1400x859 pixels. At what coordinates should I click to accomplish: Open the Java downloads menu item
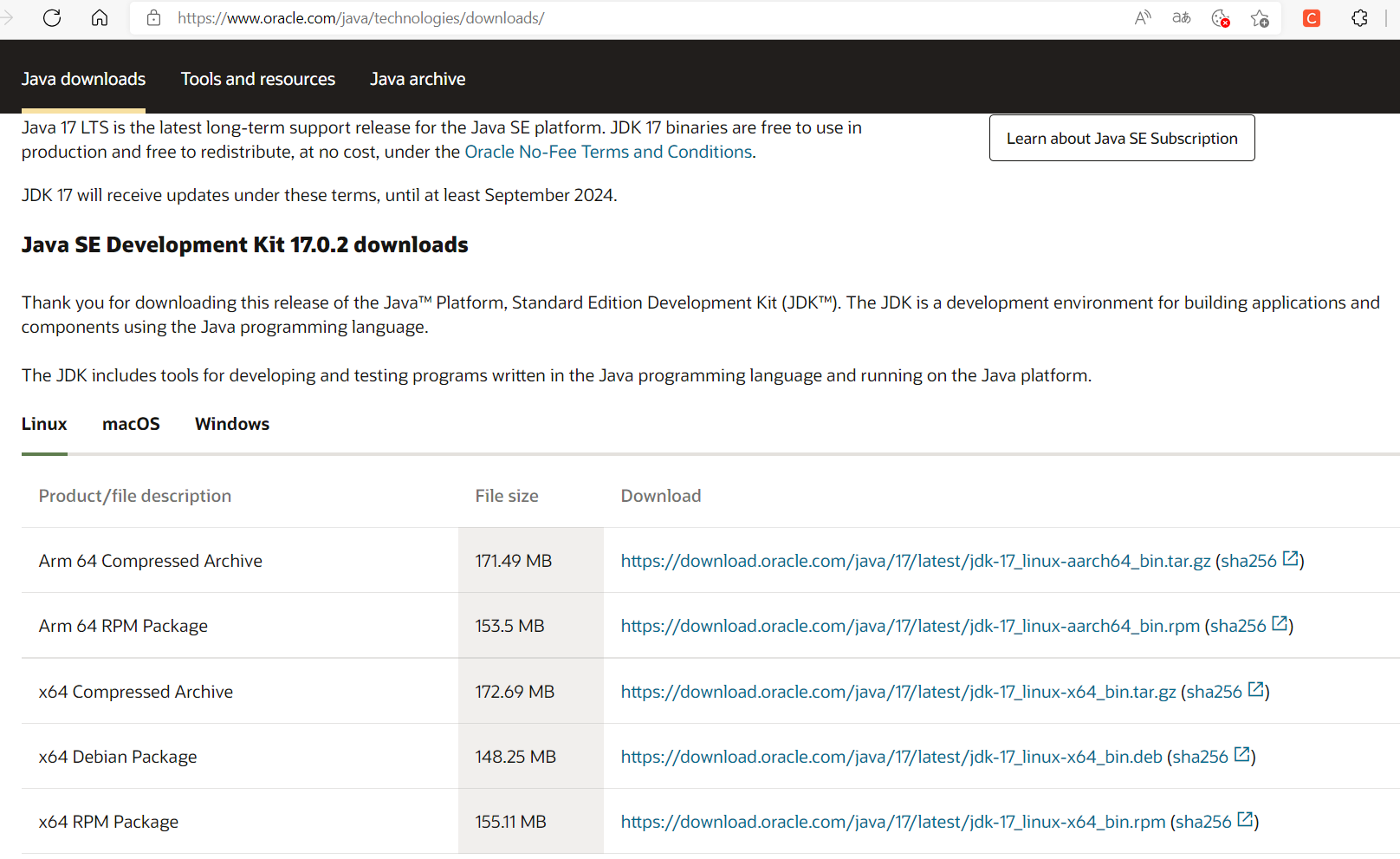[83, 79]
